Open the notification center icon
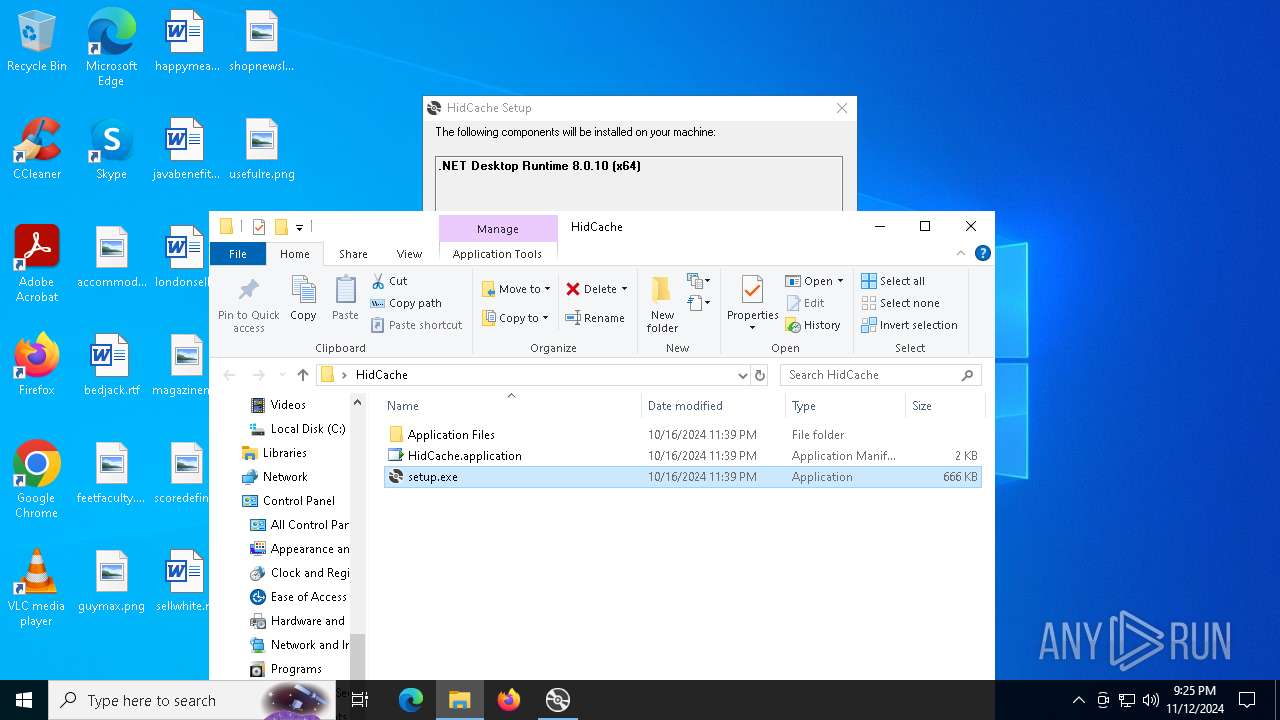Image resolution: width=1280 pixels, height=720 pixels. [x=1247, y=700]
